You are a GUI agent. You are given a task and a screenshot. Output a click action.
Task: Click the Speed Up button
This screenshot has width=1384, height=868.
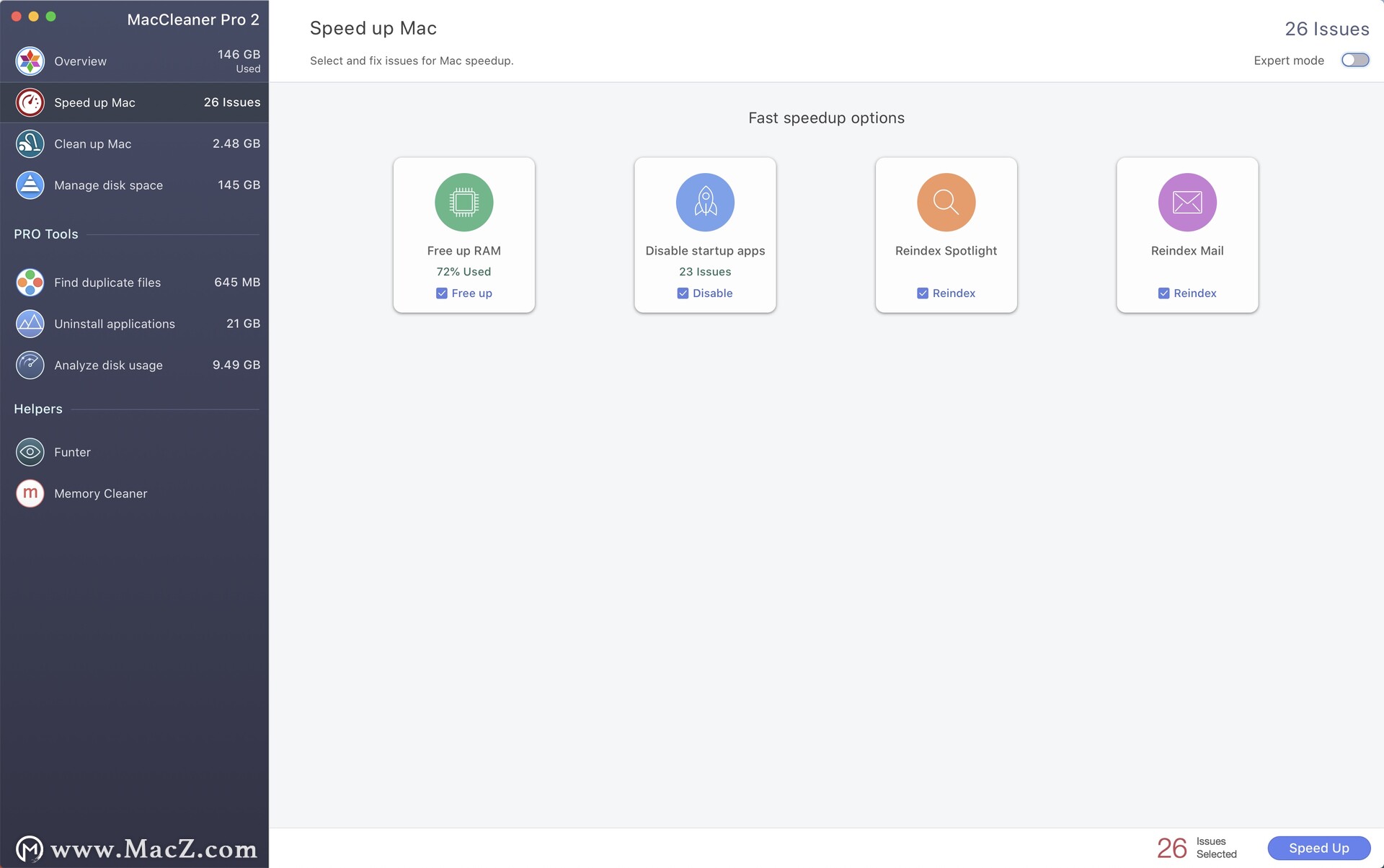click(x=1318, y=848)
